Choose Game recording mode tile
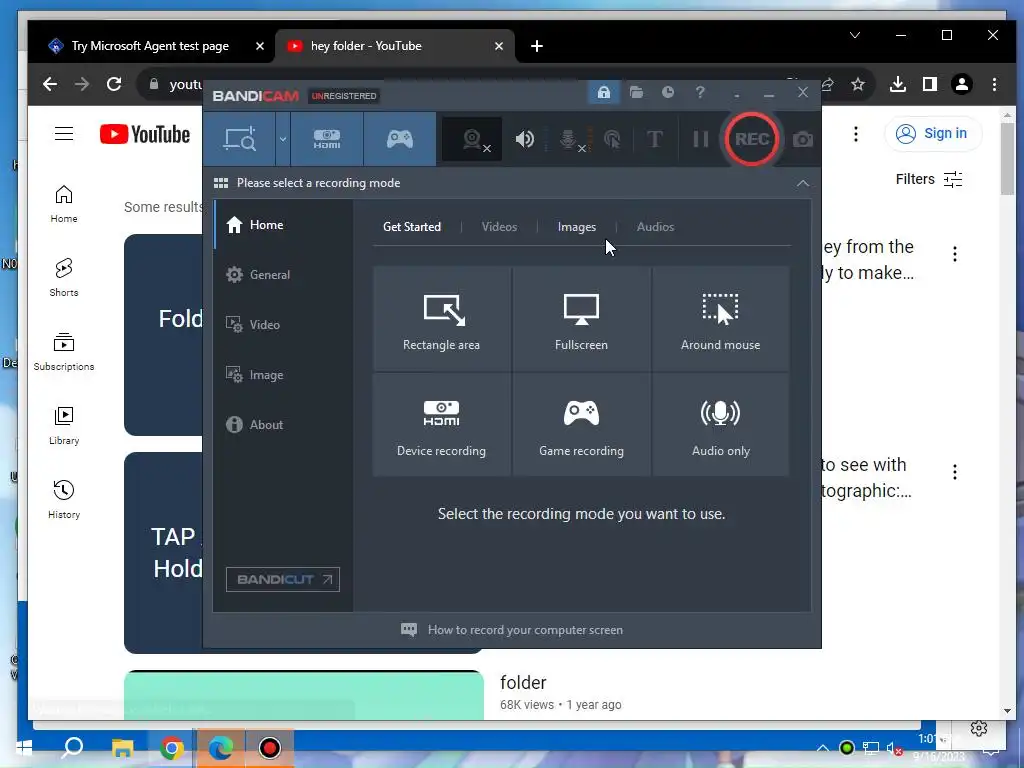The height and width of the screenshot is (768, 1024). pos(581,424)
